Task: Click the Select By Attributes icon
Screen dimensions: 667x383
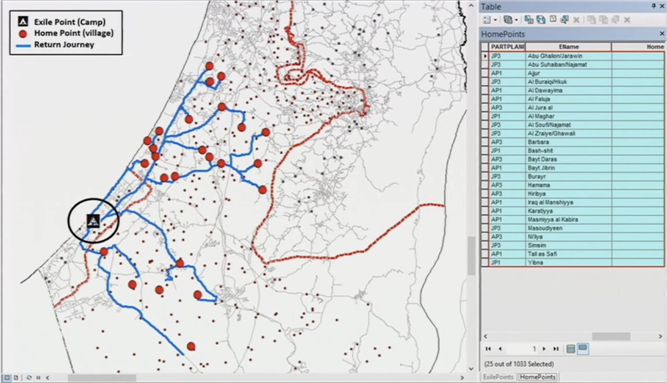Action: pos(529,20)
